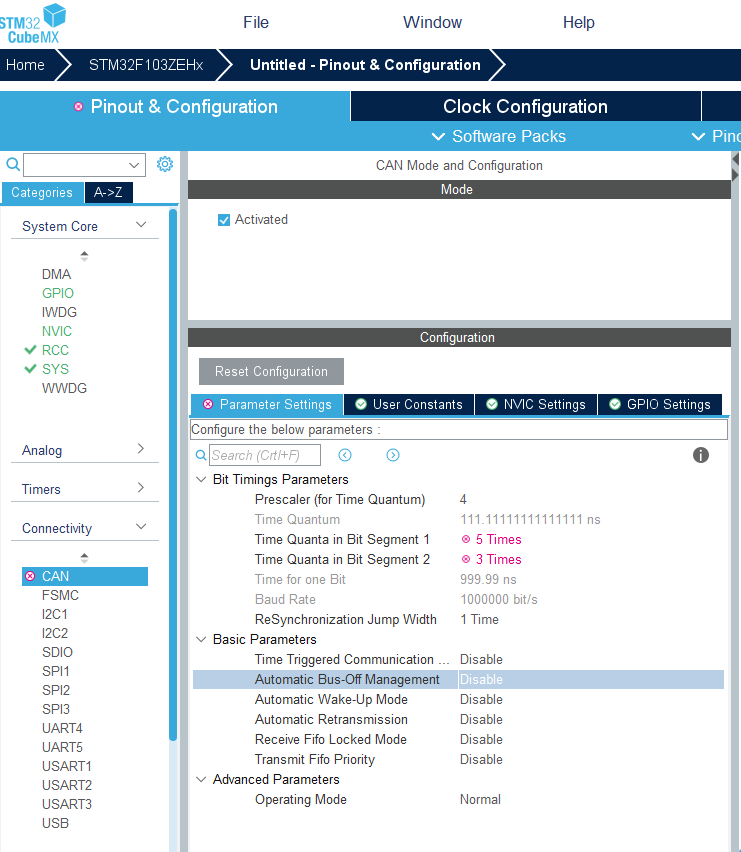Switch to A->Z tab
Screen dimensions: 741x852
click(x=108, y=192)
